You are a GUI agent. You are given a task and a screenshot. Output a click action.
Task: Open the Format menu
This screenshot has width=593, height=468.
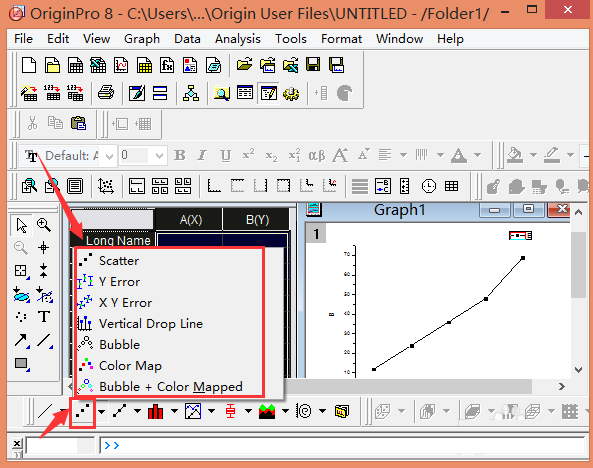tap(342, 39)
